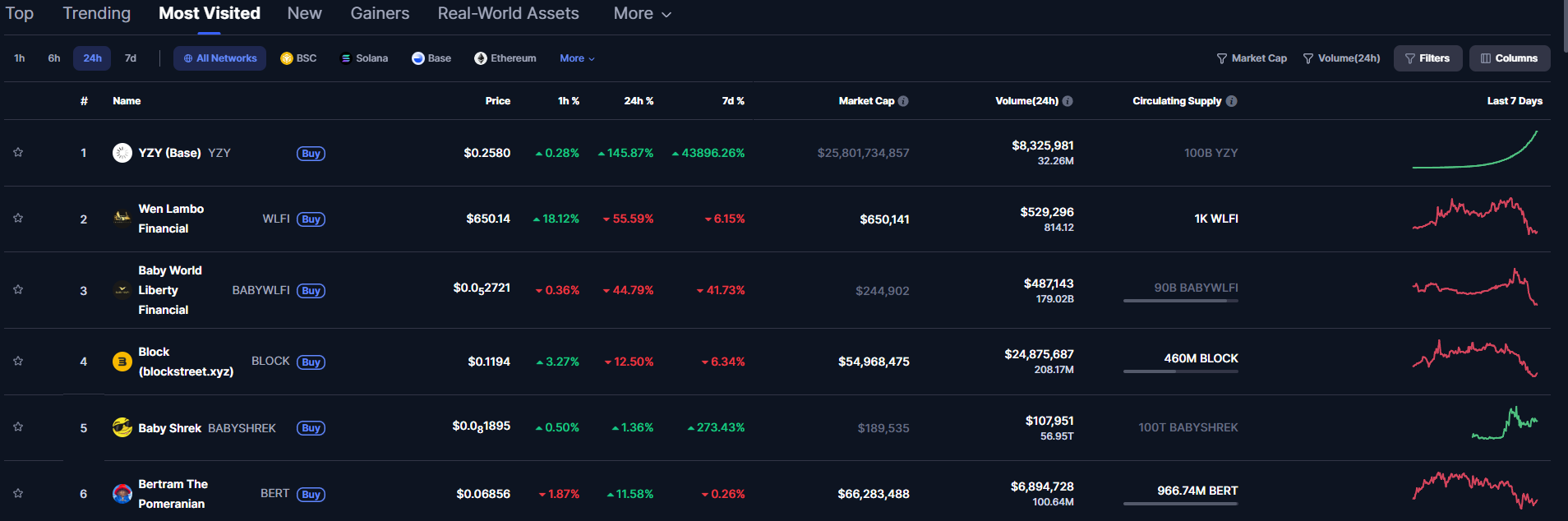Viewport: 1568px width, 521px height.
Task: Expand the More tab menu
Action: (642, 14)
